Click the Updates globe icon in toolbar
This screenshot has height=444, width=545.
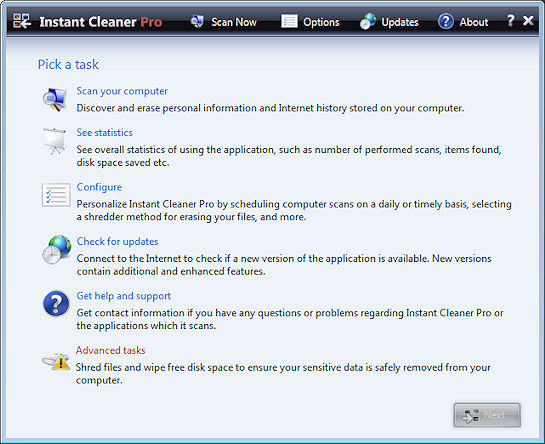[368, 21]
